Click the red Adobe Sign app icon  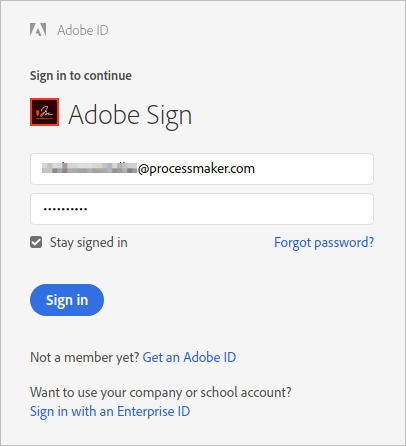click(44, 112)
